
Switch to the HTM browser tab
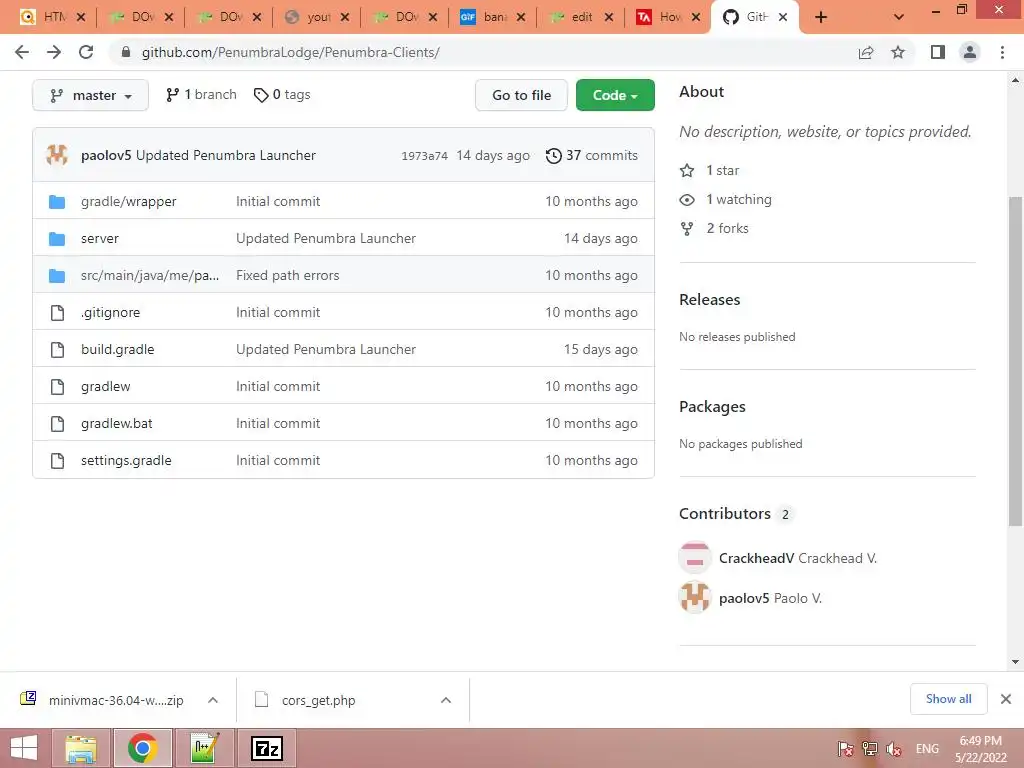click(x=54, y=17)
